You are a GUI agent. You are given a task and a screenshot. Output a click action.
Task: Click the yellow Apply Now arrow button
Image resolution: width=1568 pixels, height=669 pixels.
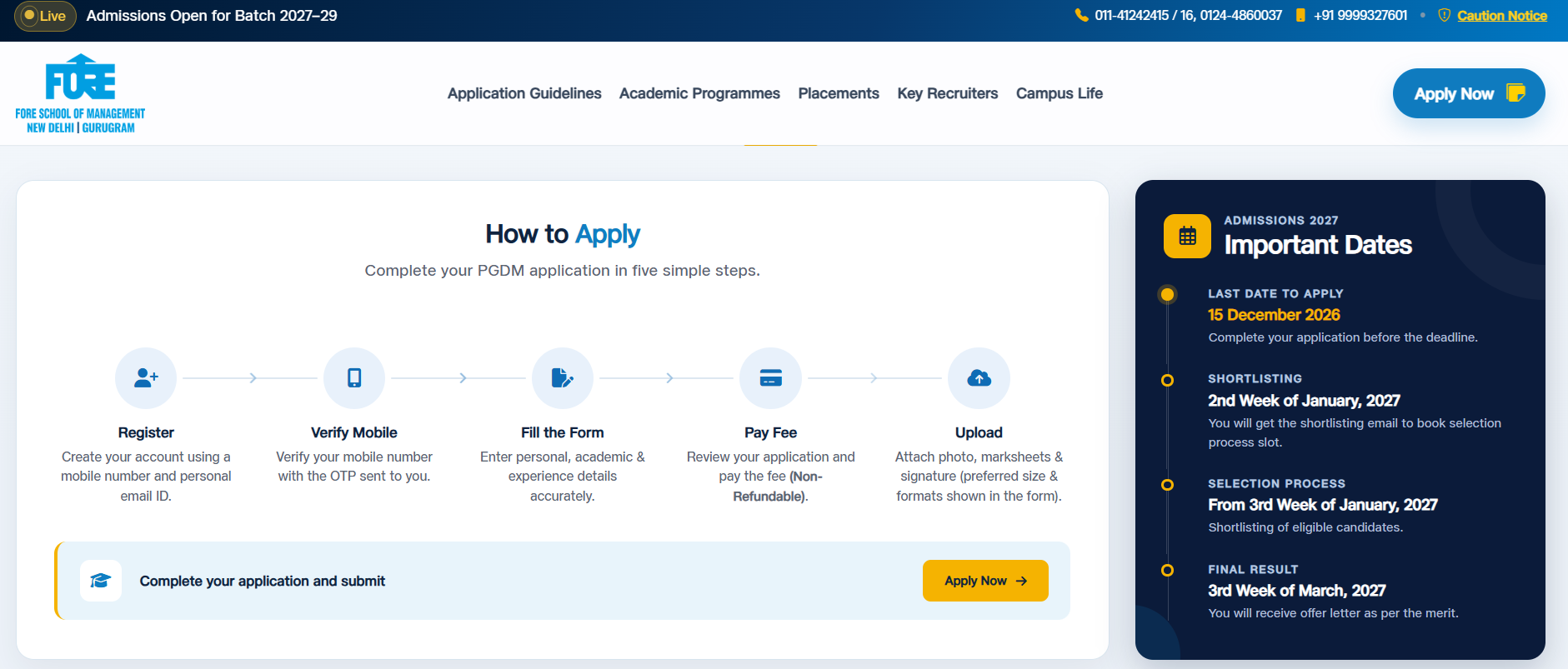(x=985, y=581)
